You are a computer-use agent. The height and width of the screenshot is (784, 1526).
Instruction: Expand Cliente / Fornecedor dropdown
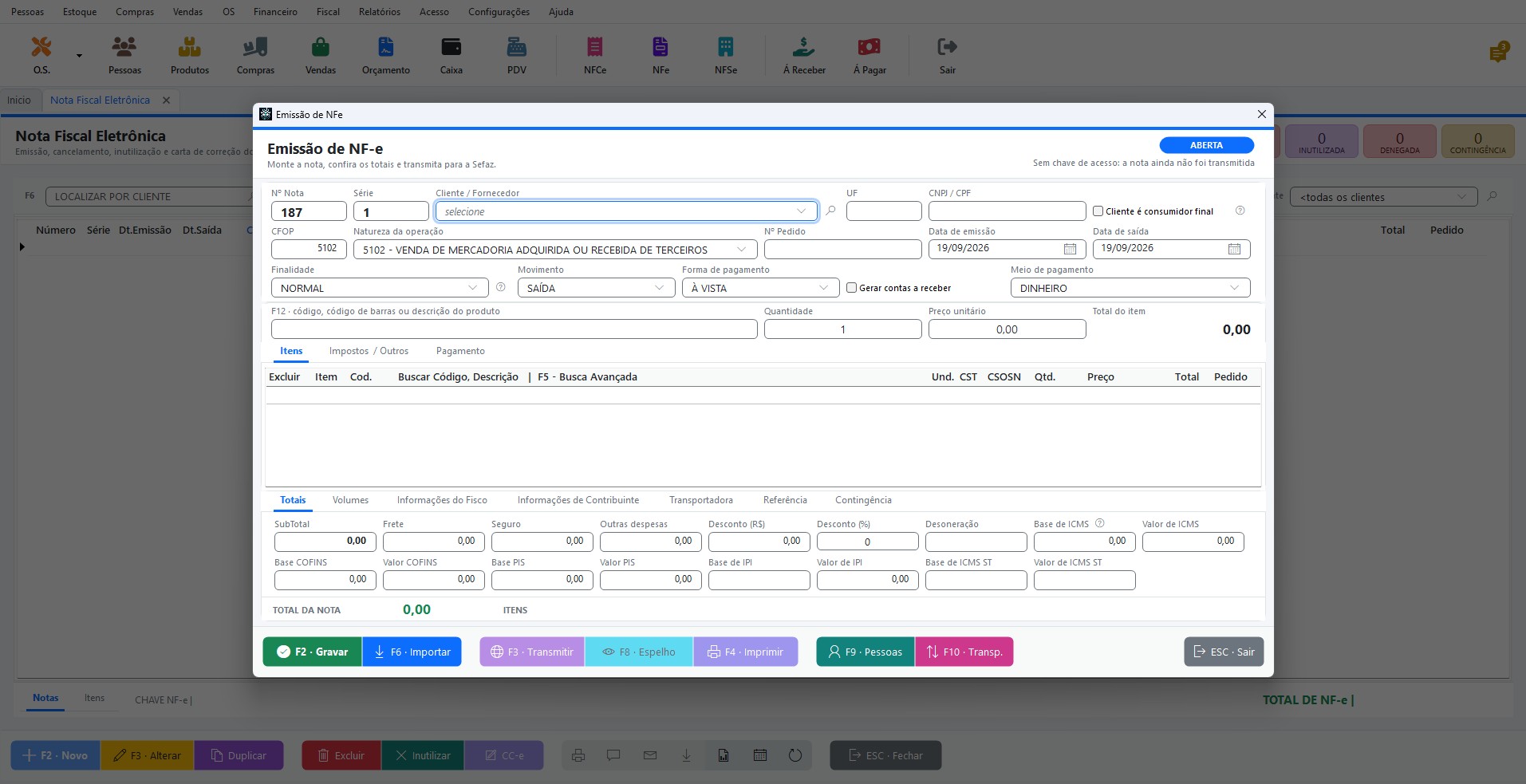(801, 211)
